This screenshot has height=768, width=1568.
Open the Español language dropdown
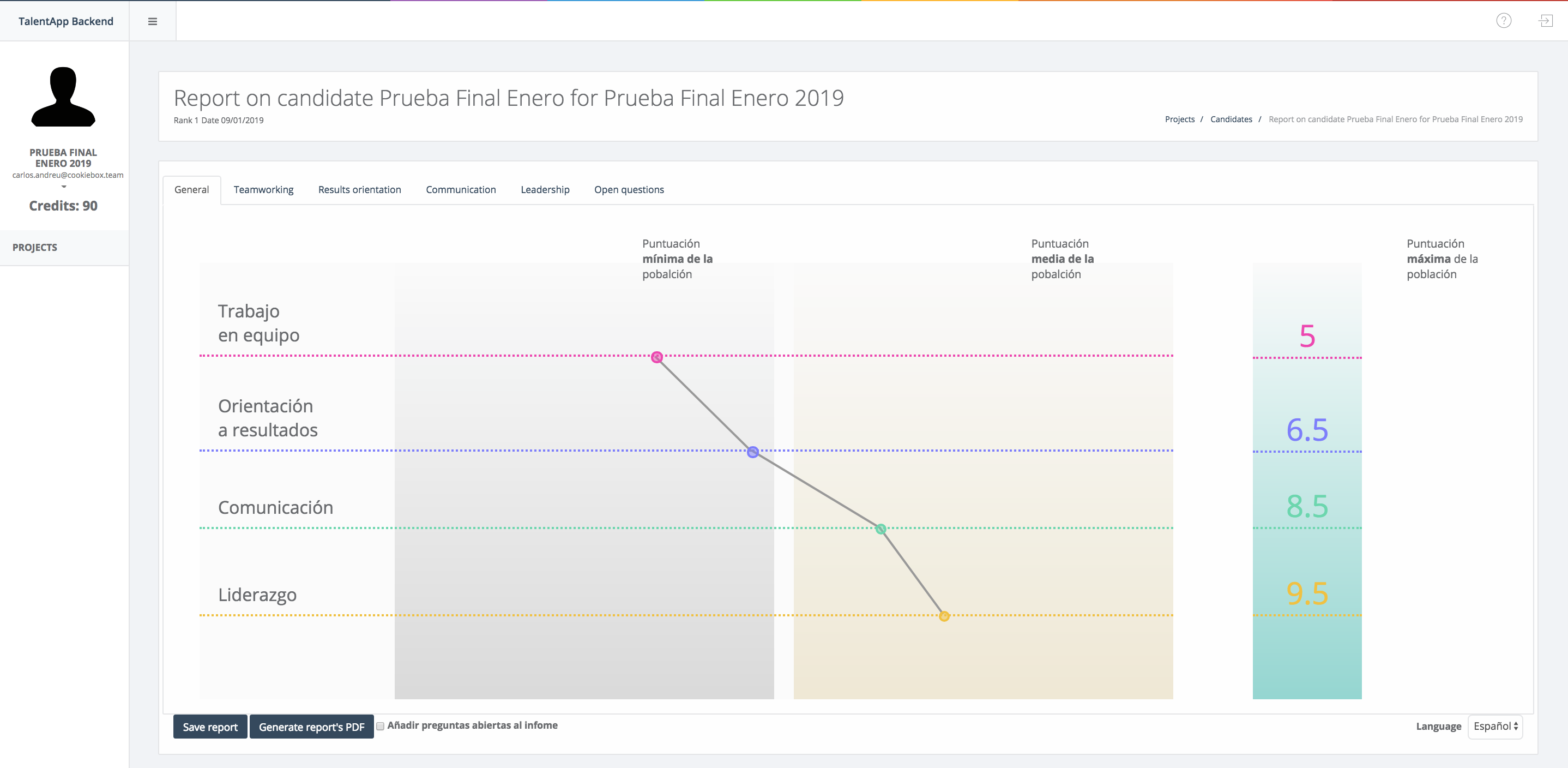[x=1495, y=726]
